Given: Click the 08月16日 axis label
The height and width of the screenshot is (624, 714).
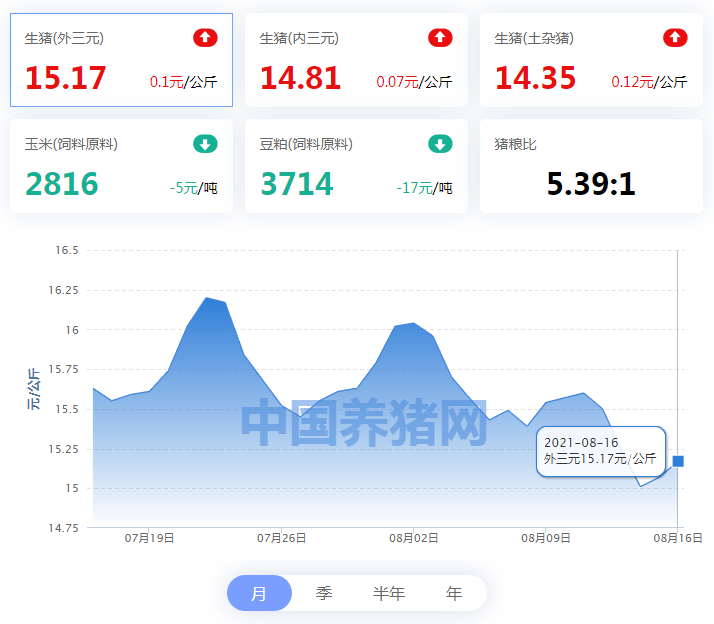Looking at the screenshot, I should tap(678, 538).
